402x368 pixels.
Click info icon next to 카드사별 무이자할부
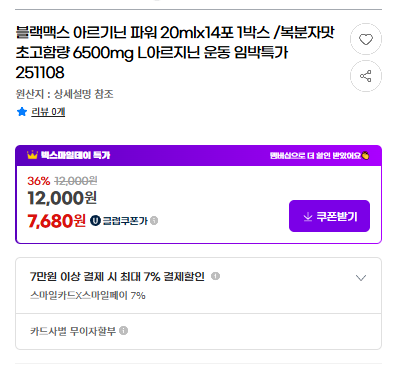pos(123,331)
